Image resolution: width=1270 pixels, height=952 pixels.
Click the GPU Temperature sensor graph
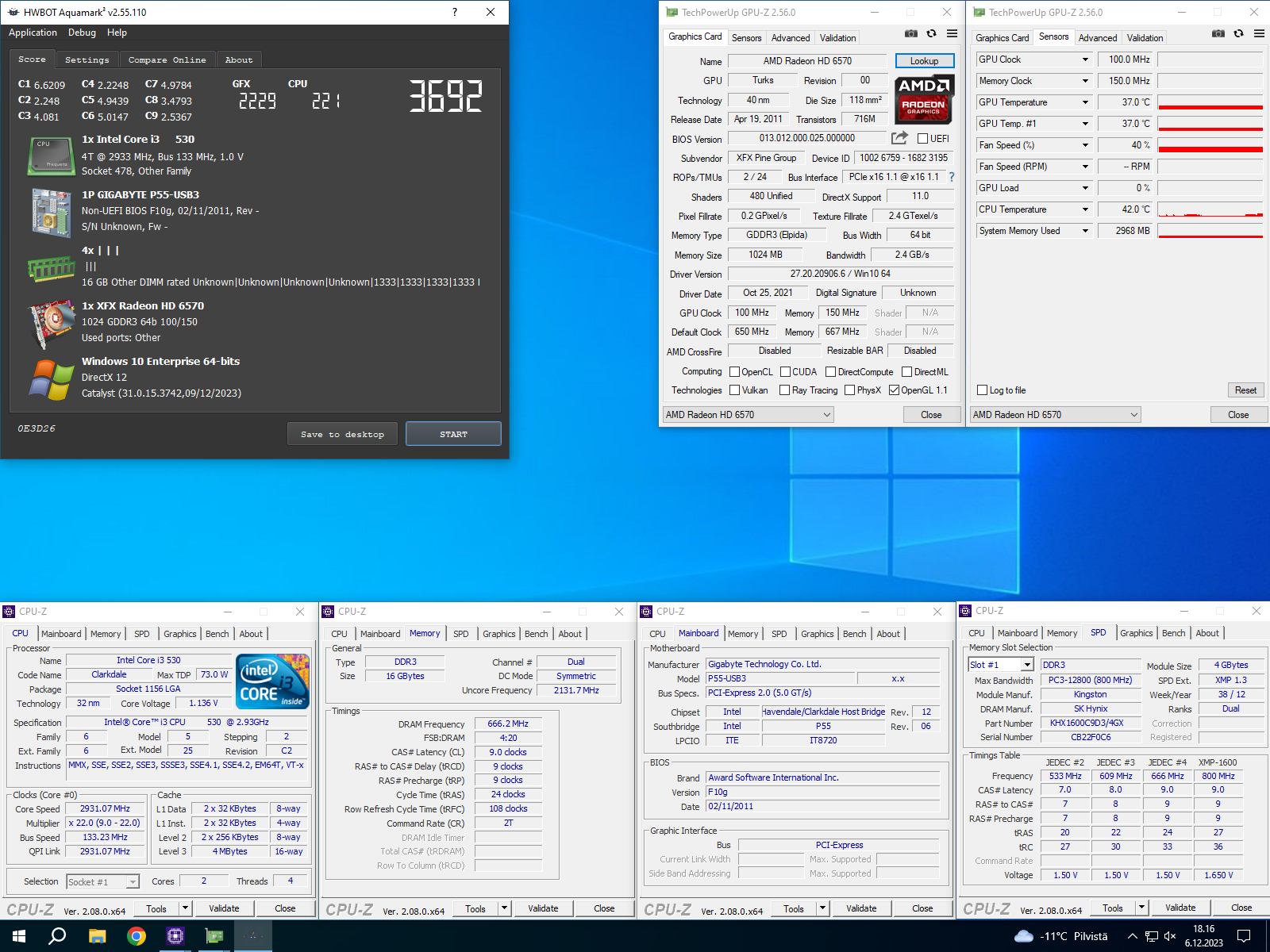[1210, 102]
